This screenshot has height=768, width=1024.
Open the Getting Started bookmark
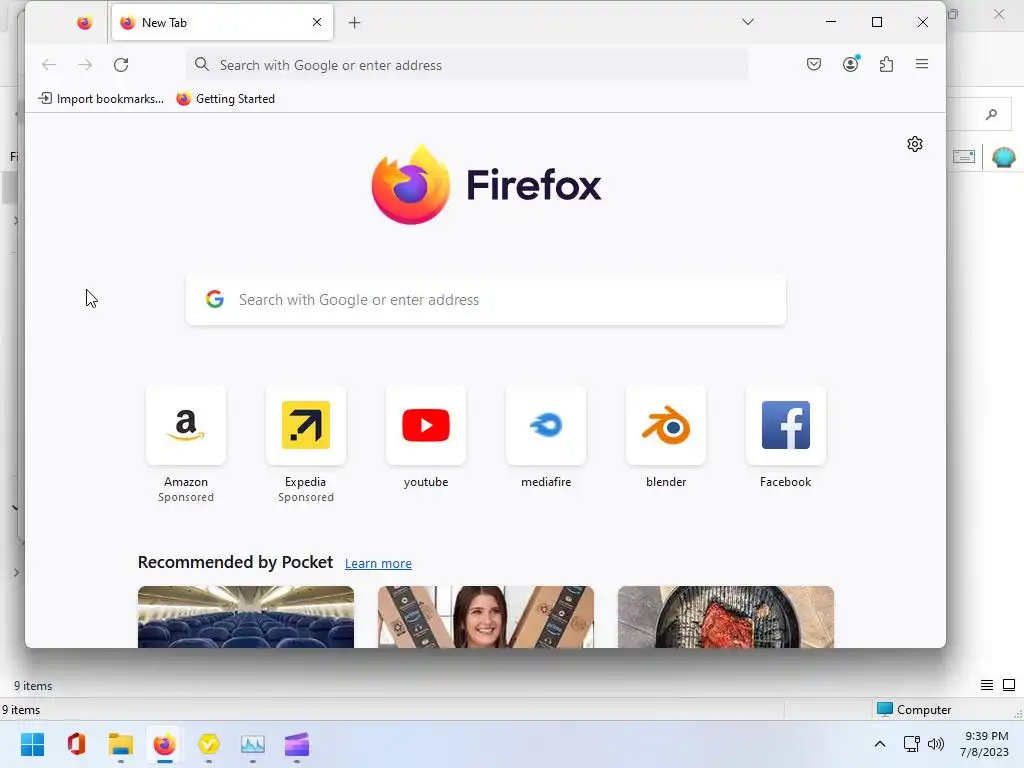click(x=226, y=99)
